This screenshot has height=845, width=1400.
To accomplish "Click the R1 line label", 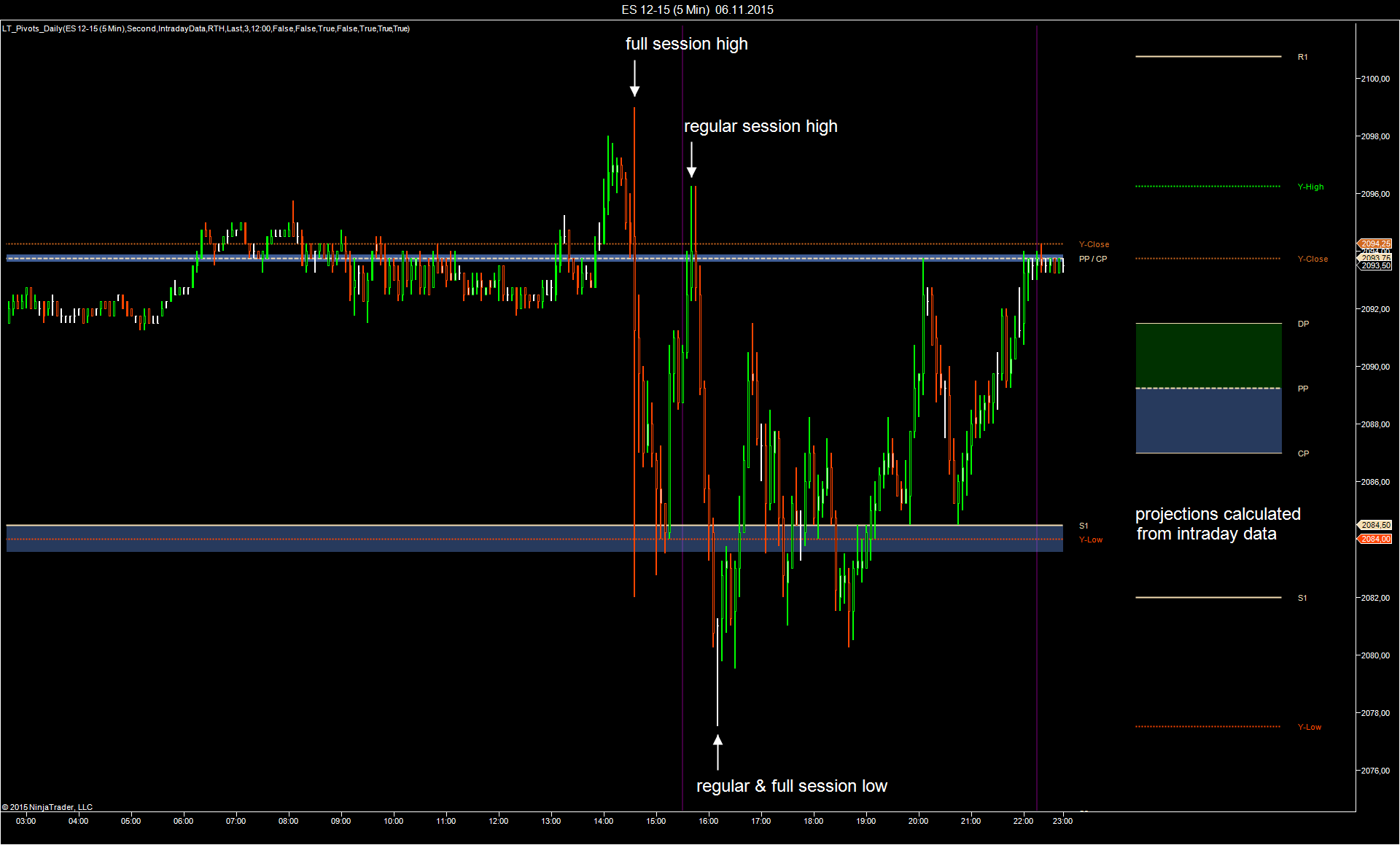I will coord(1302,57).
